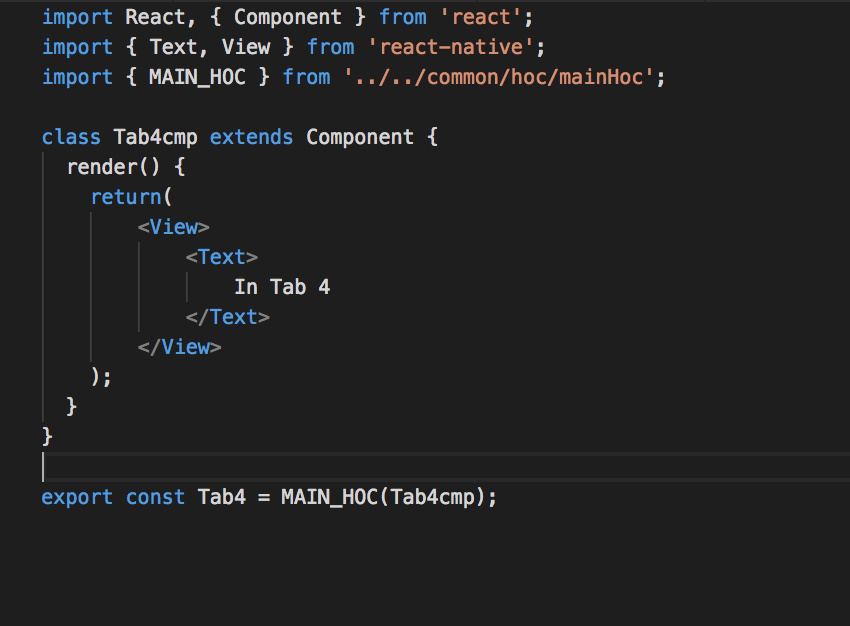Click 'react' string in first import

tap(481, 17)
